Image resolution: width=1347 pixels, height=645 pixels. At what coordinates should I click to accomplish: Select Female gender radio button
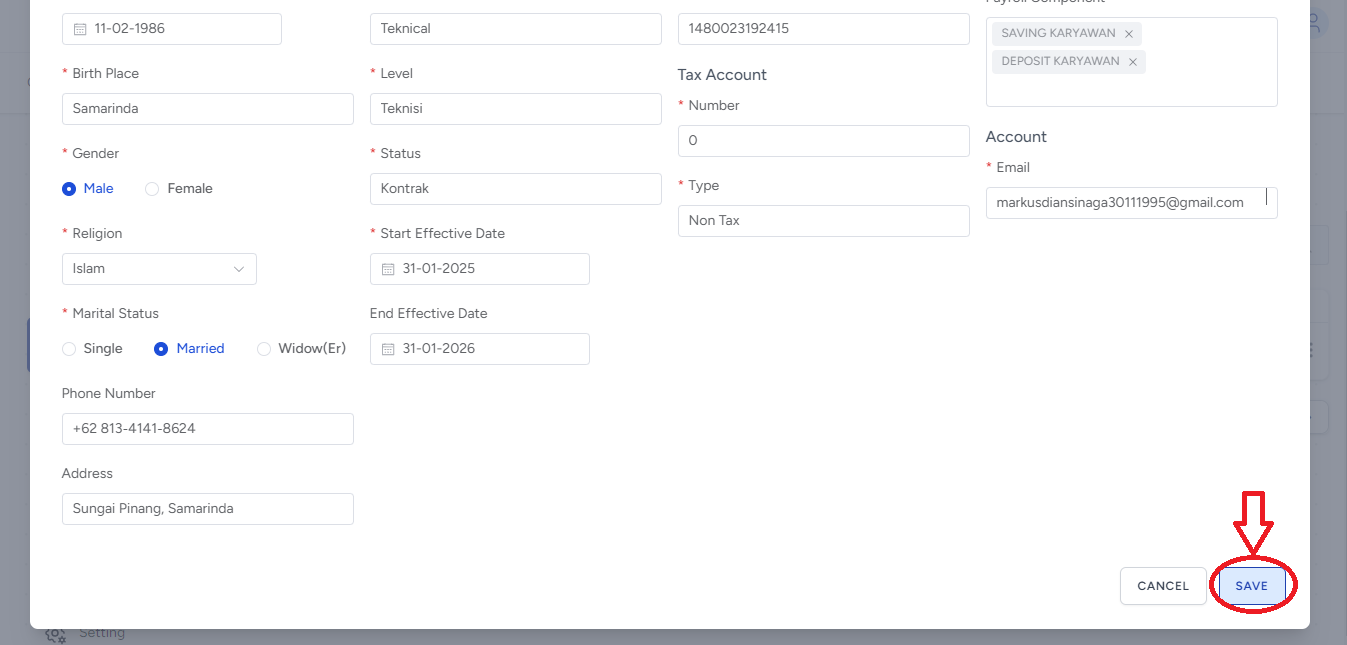coord(152,189)
